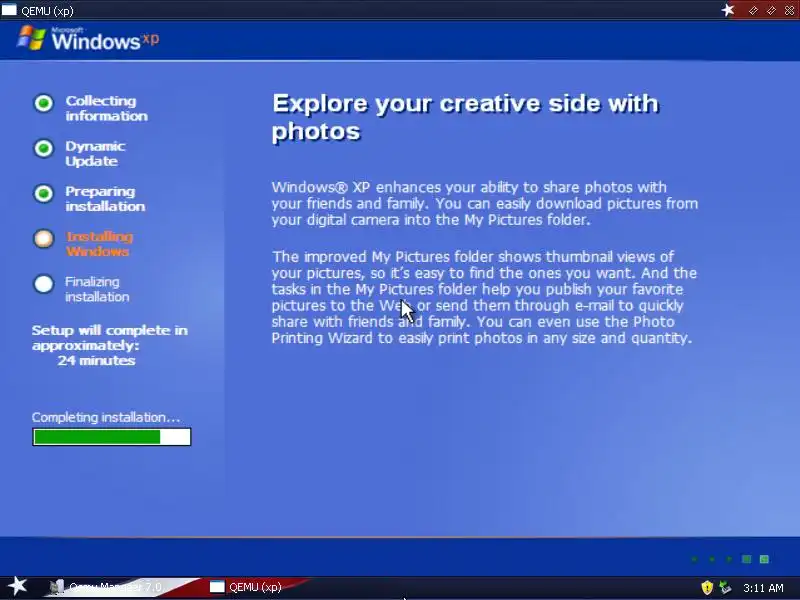The height and width of the screenshot is (600, 800).
Task: Click the "Explore your creative side" heading
Action: tap(465, 117)
